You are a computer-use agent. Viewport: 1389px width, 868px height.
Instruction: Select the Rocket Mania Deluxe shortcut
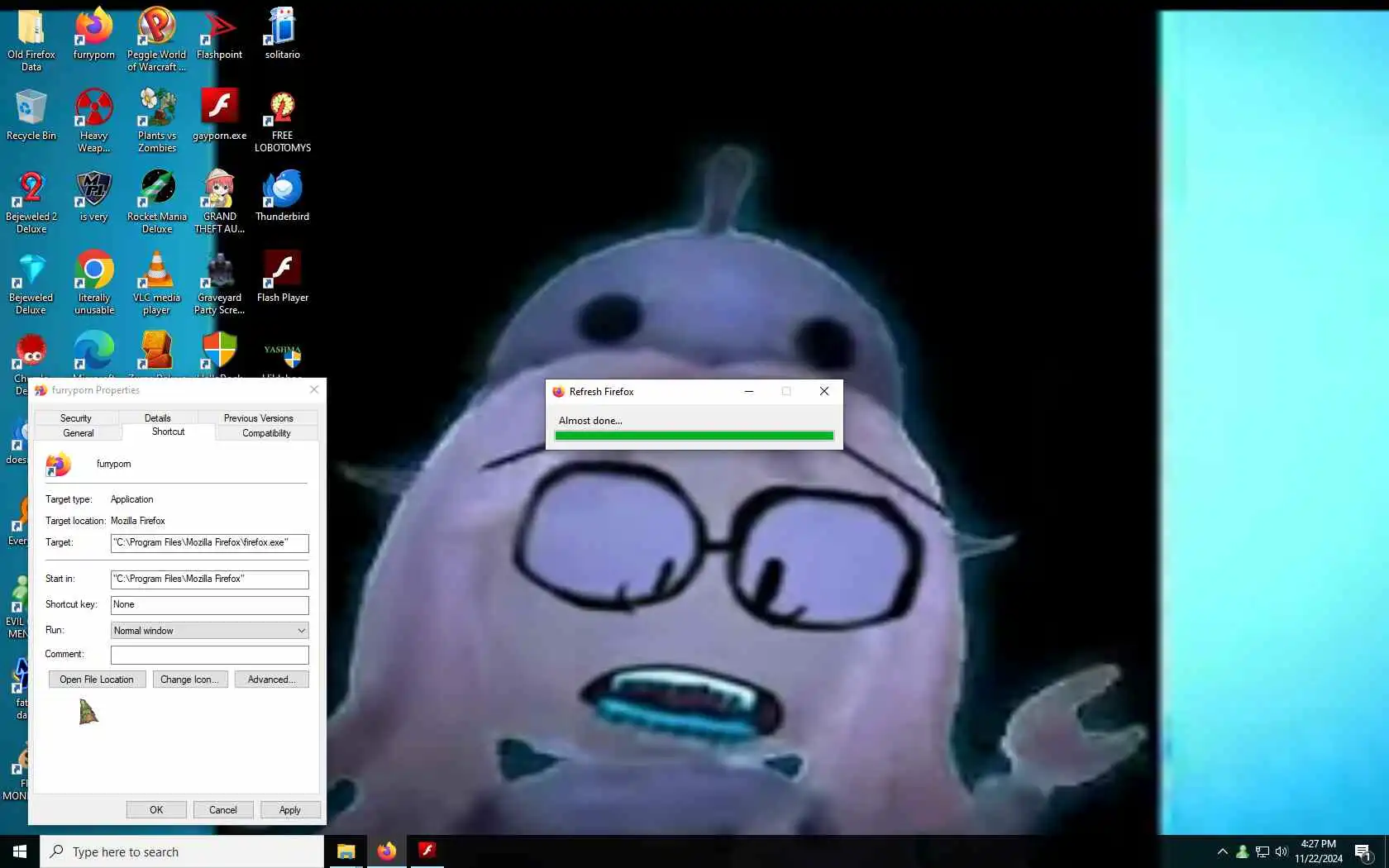(x=157, y=188)
